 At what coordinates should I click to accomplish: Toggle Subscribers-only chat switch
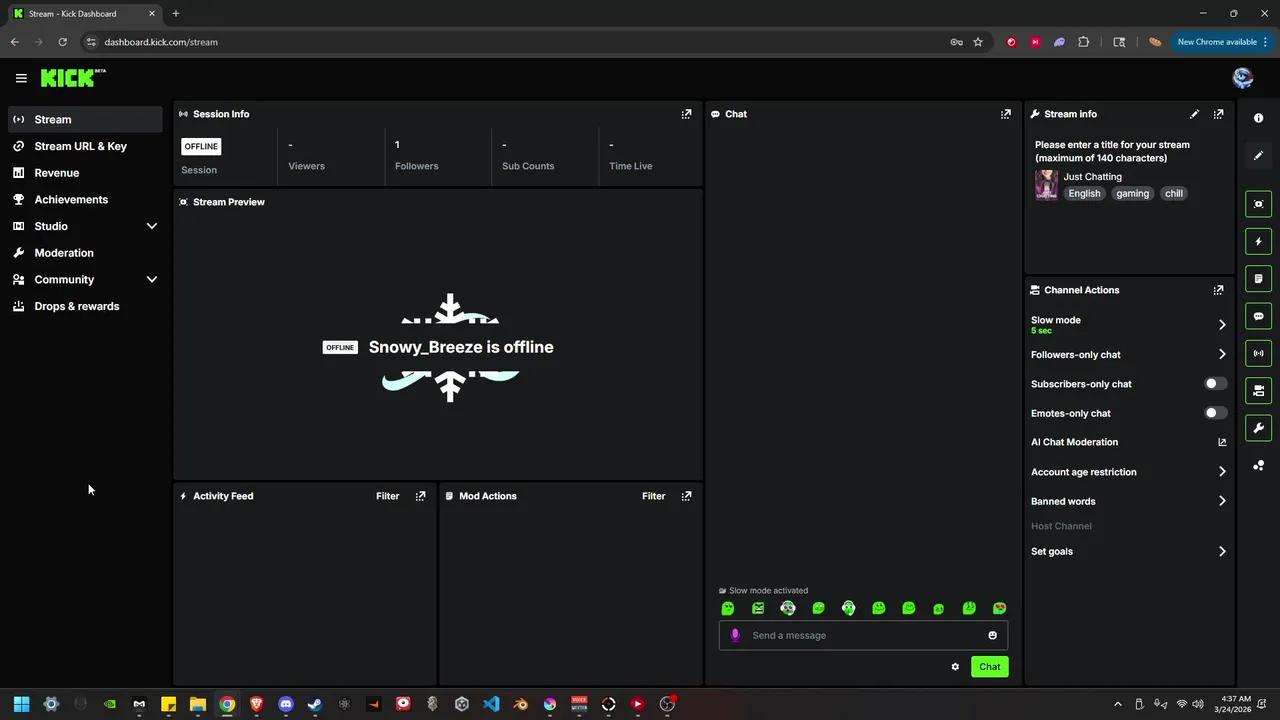[1215, 384]
